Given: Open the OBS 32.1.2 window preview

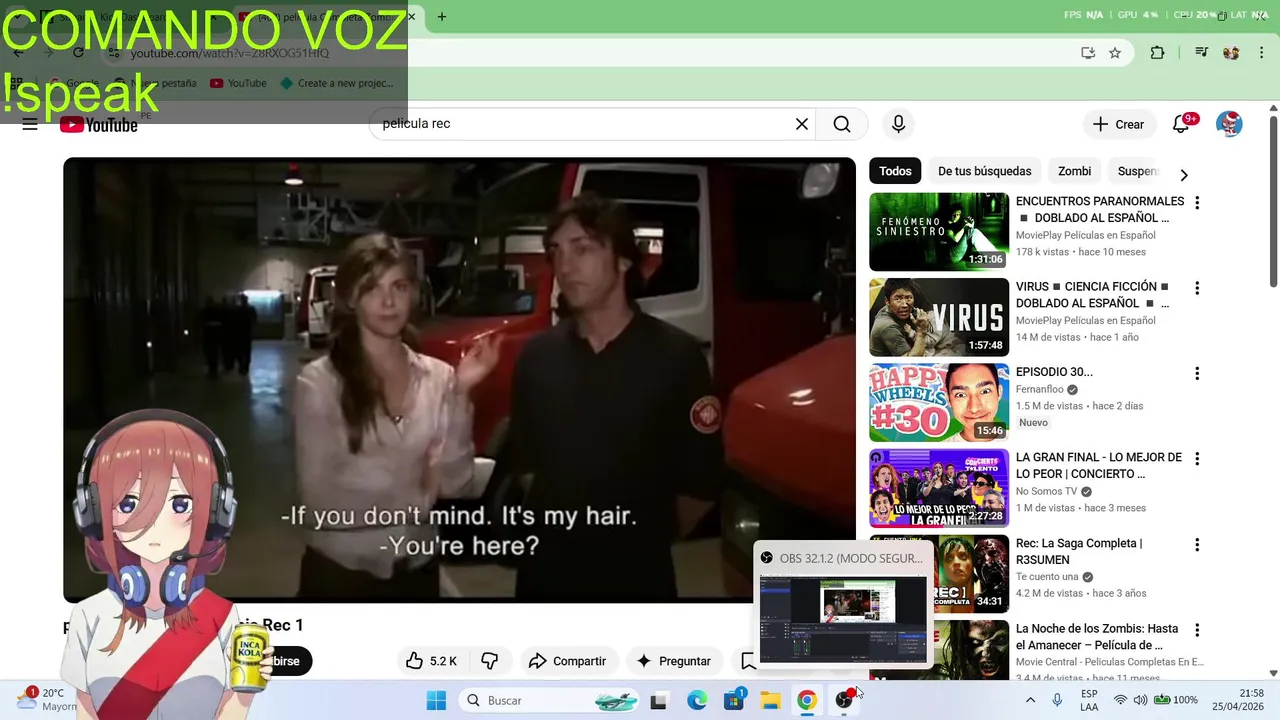Looking at the screenshot, I should point(843,604).
